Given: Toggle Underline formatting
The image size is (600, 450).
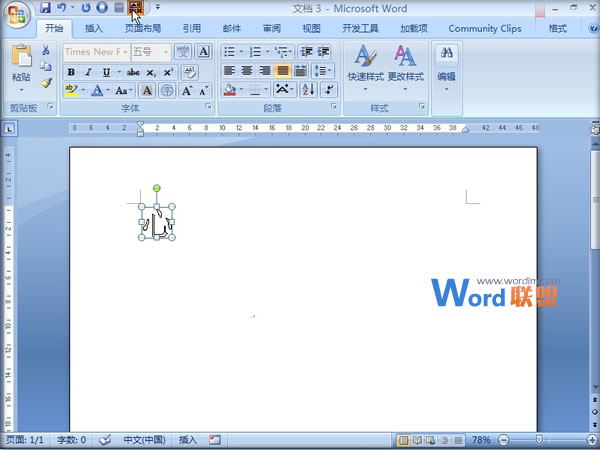Looking at the screenshot, I should (107, 72).
